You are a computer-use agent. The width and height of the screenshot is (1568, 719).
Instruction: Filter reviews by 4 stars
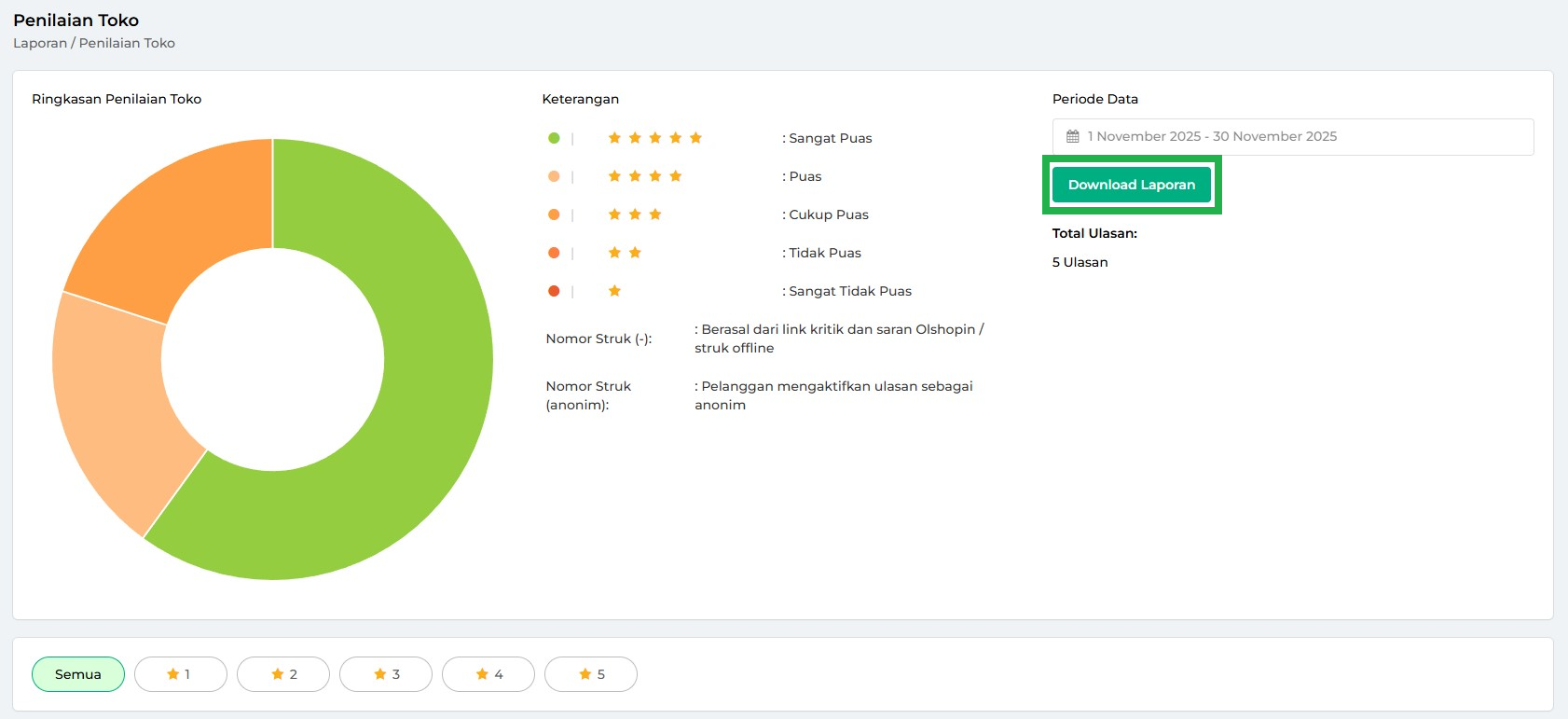(x=488, y=674)
